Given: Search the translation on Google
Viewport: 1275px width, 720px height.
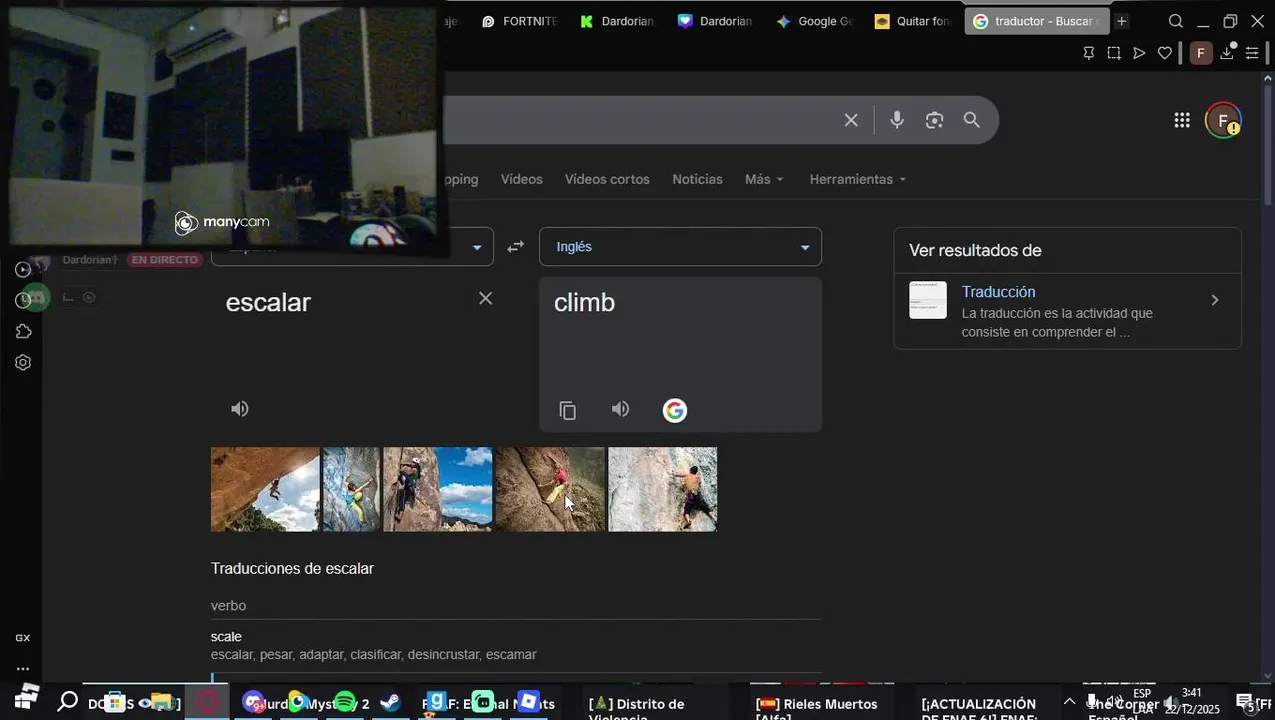Looking at the screenshot, I should (x=675, y=410).
